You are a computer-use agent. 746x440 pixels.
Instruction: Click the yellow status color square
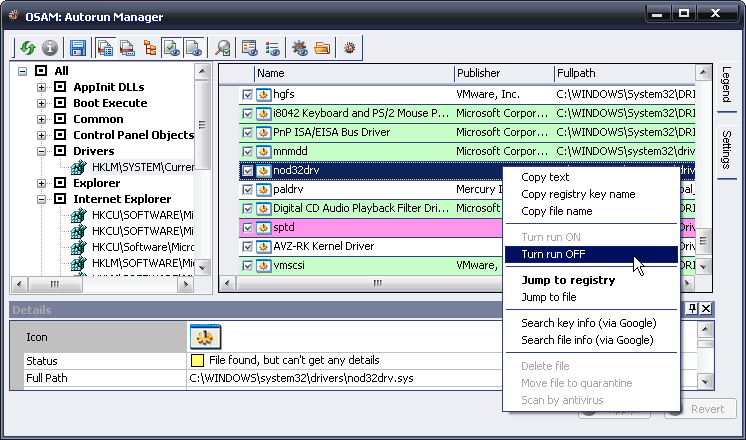(x=197, y=361)
